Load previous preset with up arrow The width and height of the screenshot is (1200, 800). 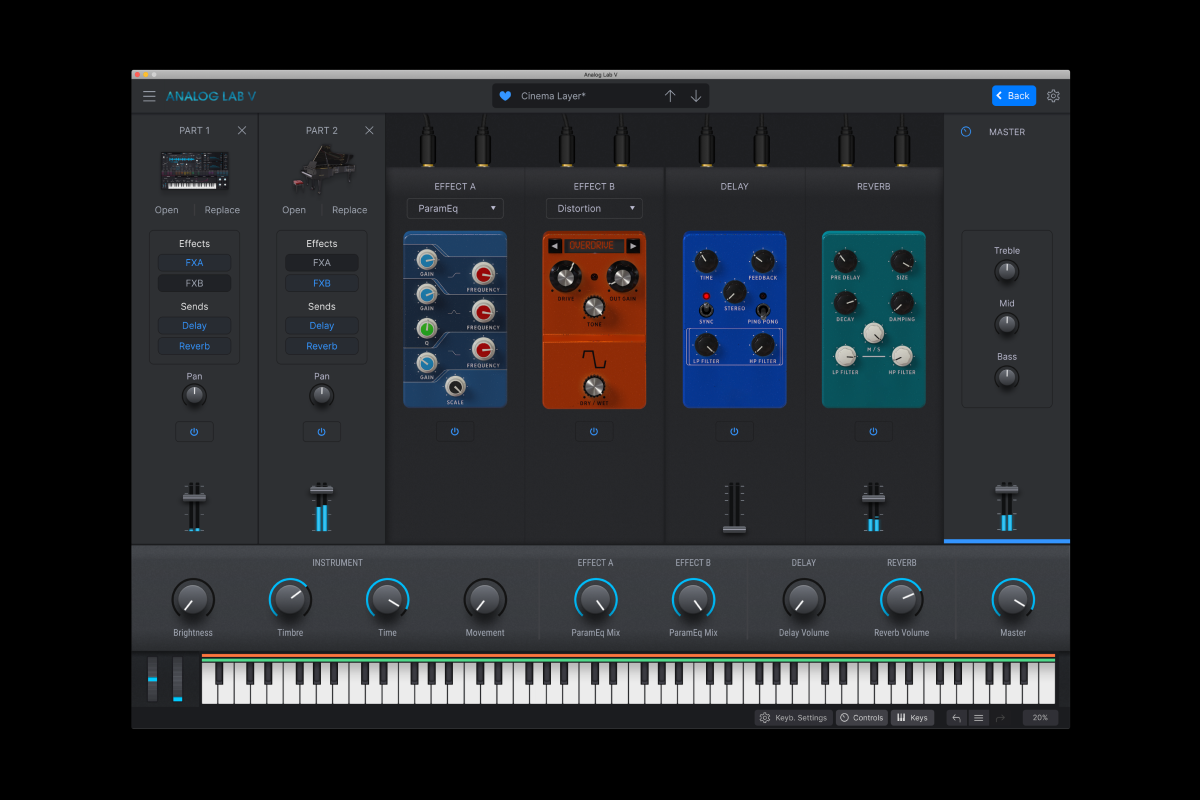(x=670, y=96)
